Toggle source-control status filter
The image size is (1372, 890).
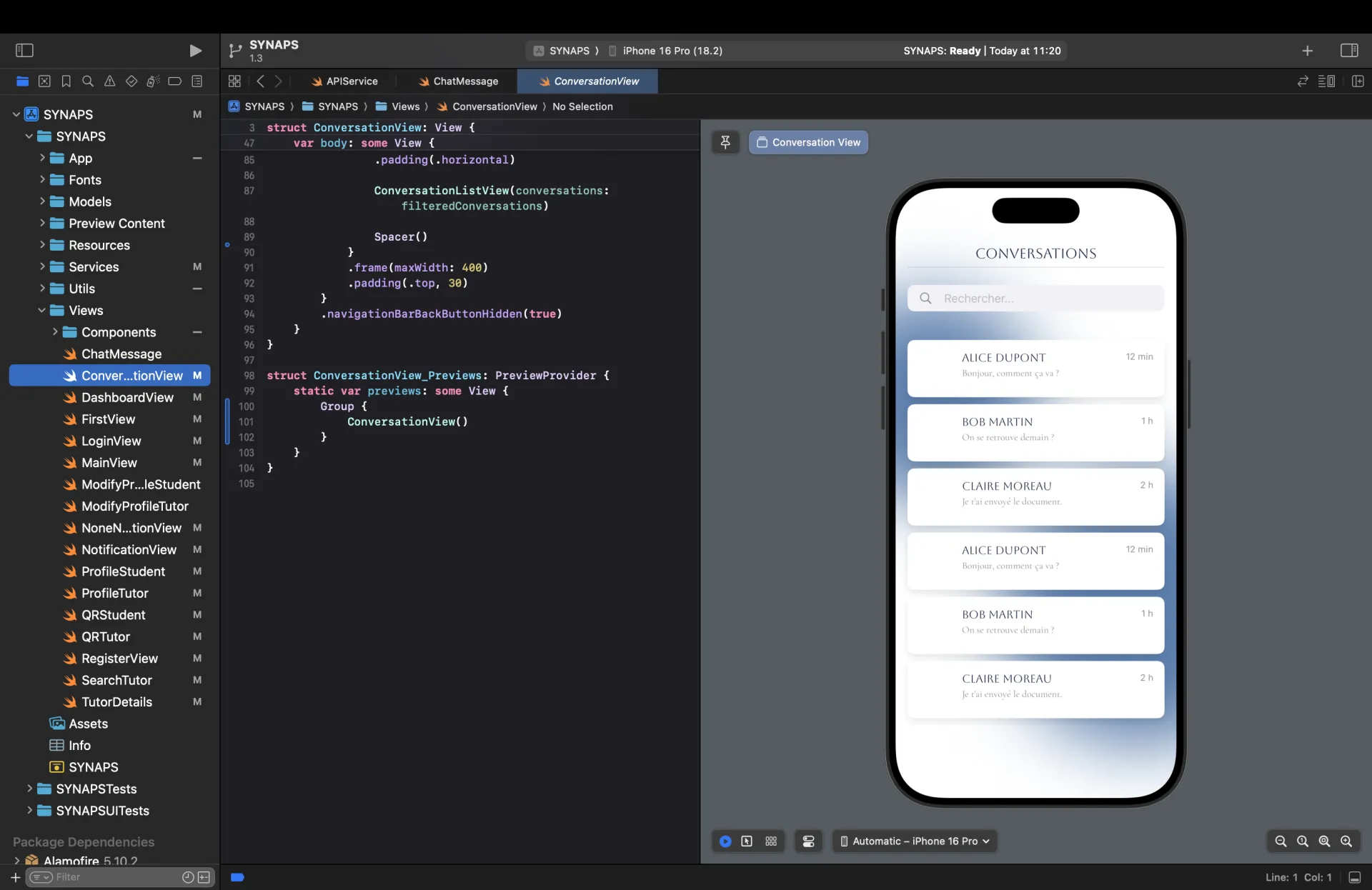pyautogui.click(x=204, y=877)
